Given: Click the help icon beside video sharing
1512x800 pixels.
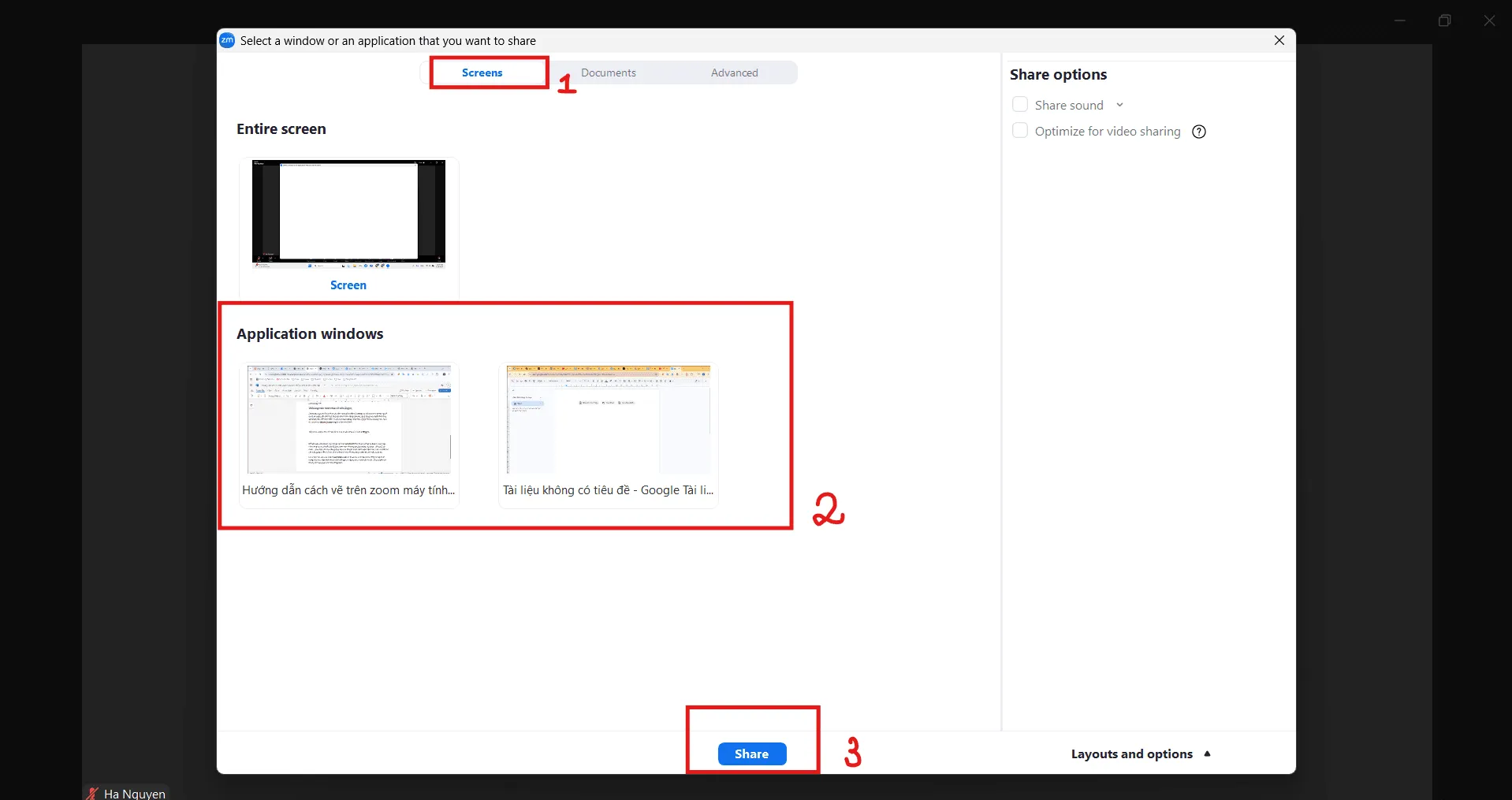Looking at the screenshot, I should click(x=1199, y=132).
